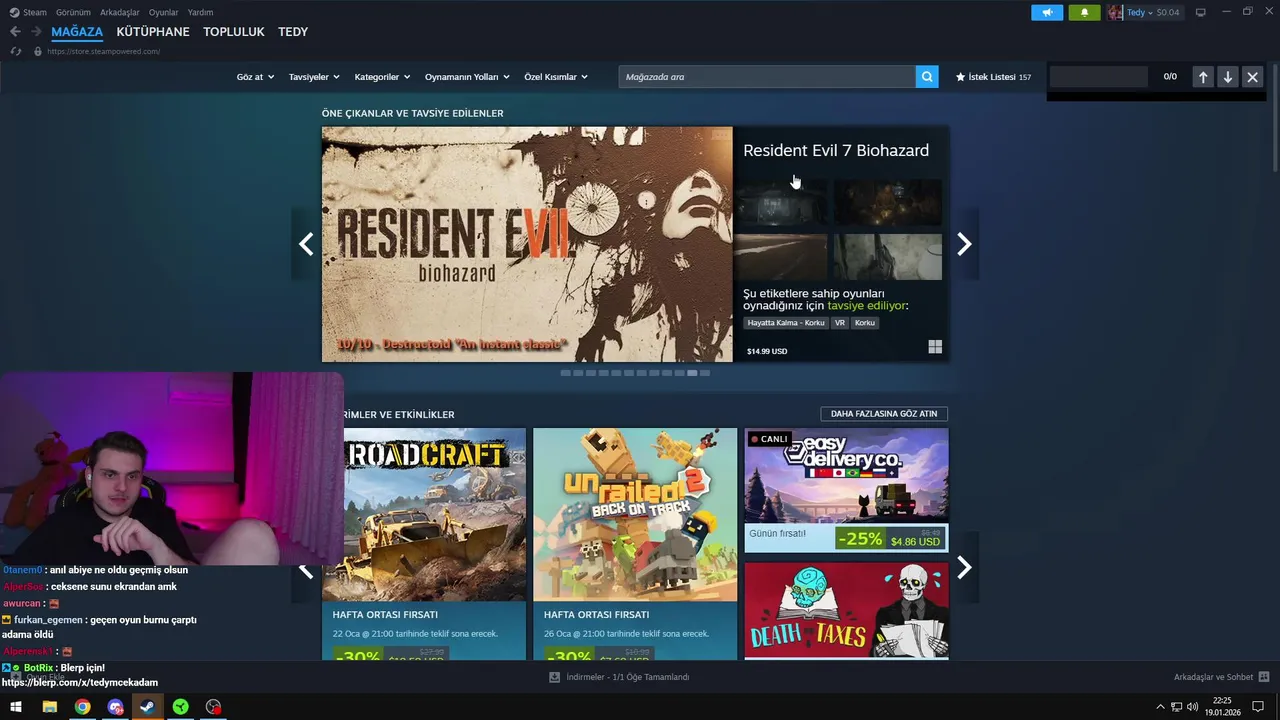Image resolution: width=1280 pixels, height=720 pixels.
Task: Click the downloads icon in bottom bar
Action: [x=554, y=677]
